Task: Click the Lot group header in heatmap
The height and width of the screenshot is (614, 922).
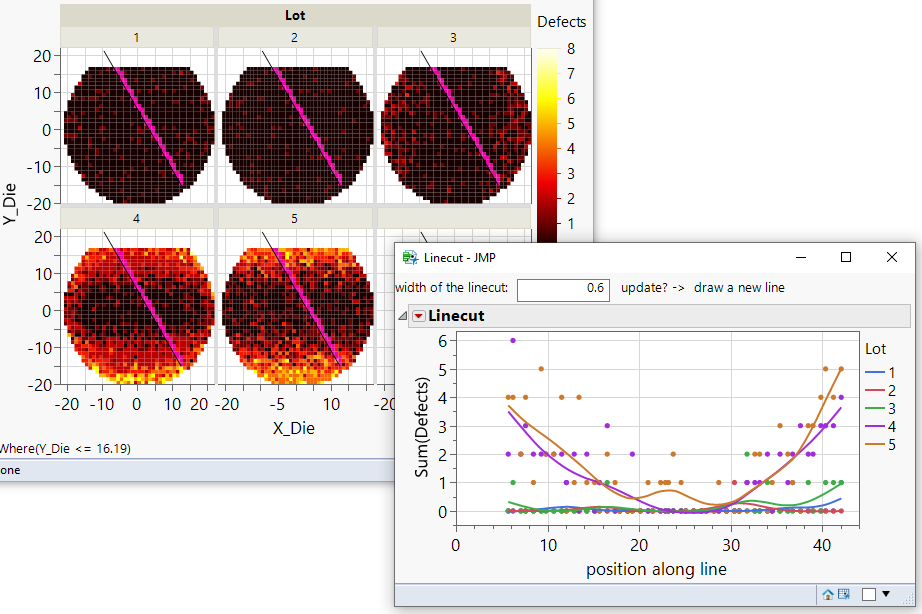Action: point(295,15)
